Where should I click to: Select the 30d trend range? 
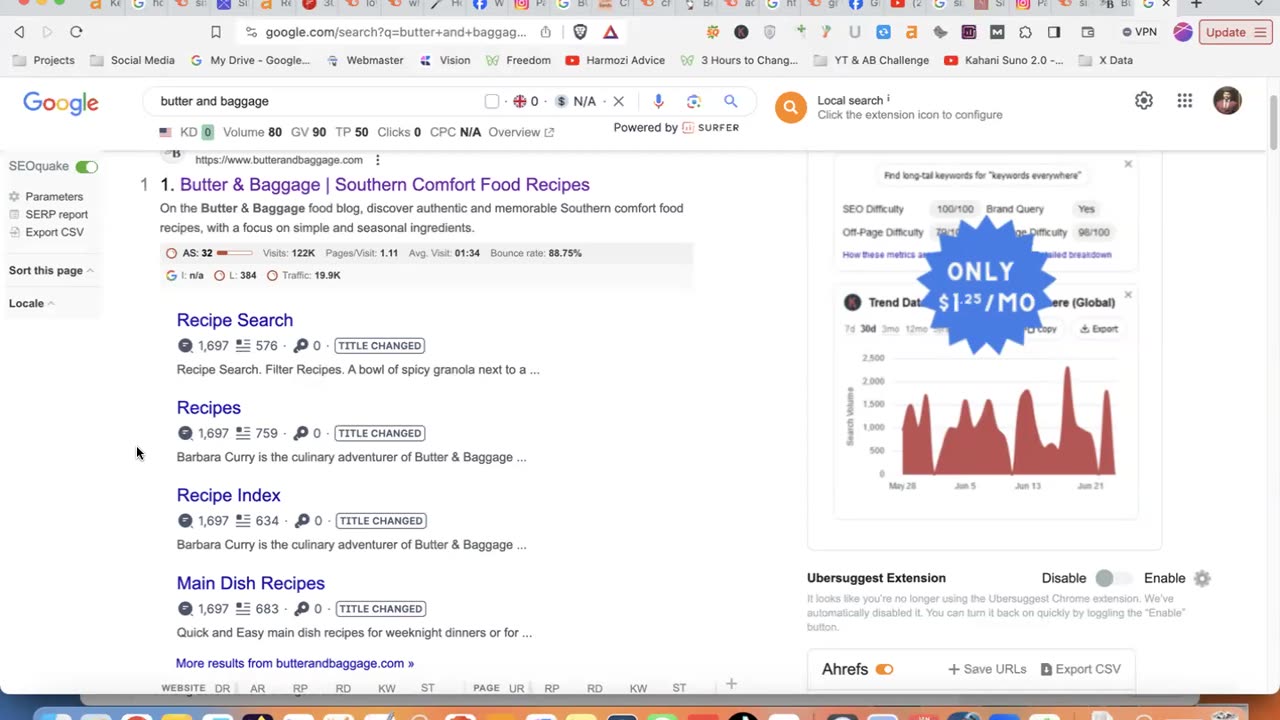pyautogui.click(x=868, y=329)
